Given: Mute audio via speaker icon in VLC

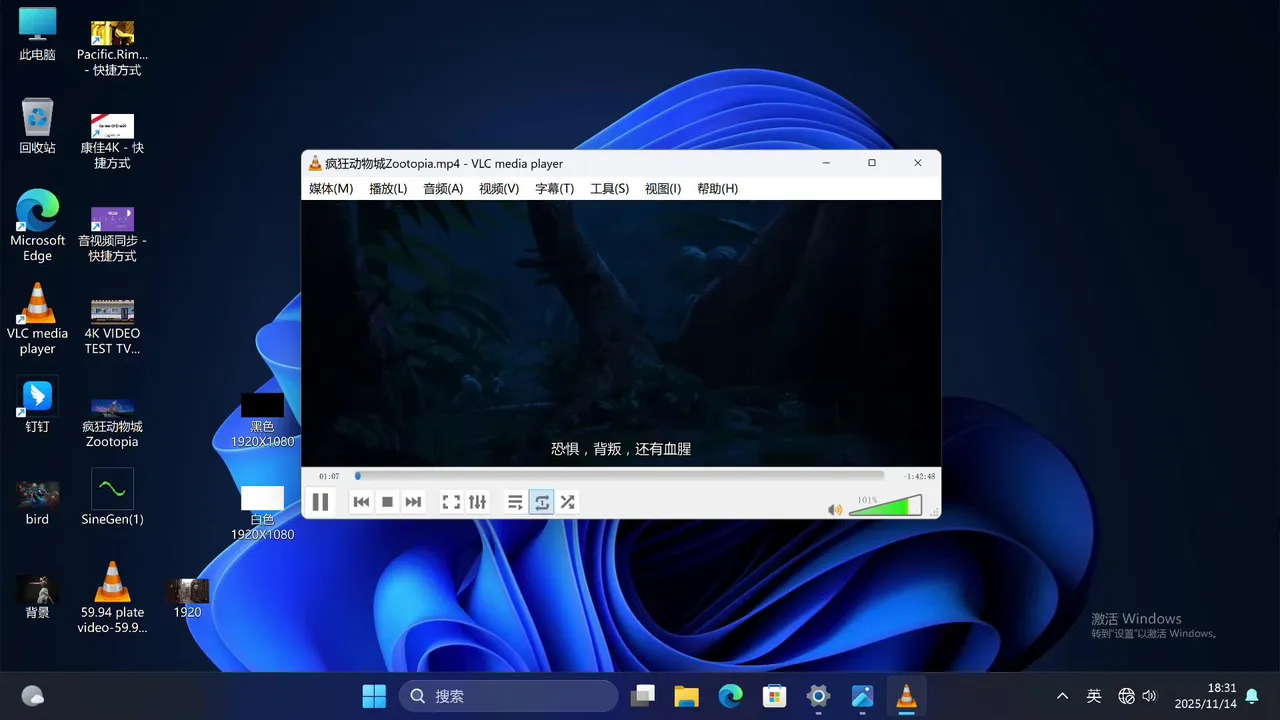Looking at the screenshot, I should [x=835, y=509].
